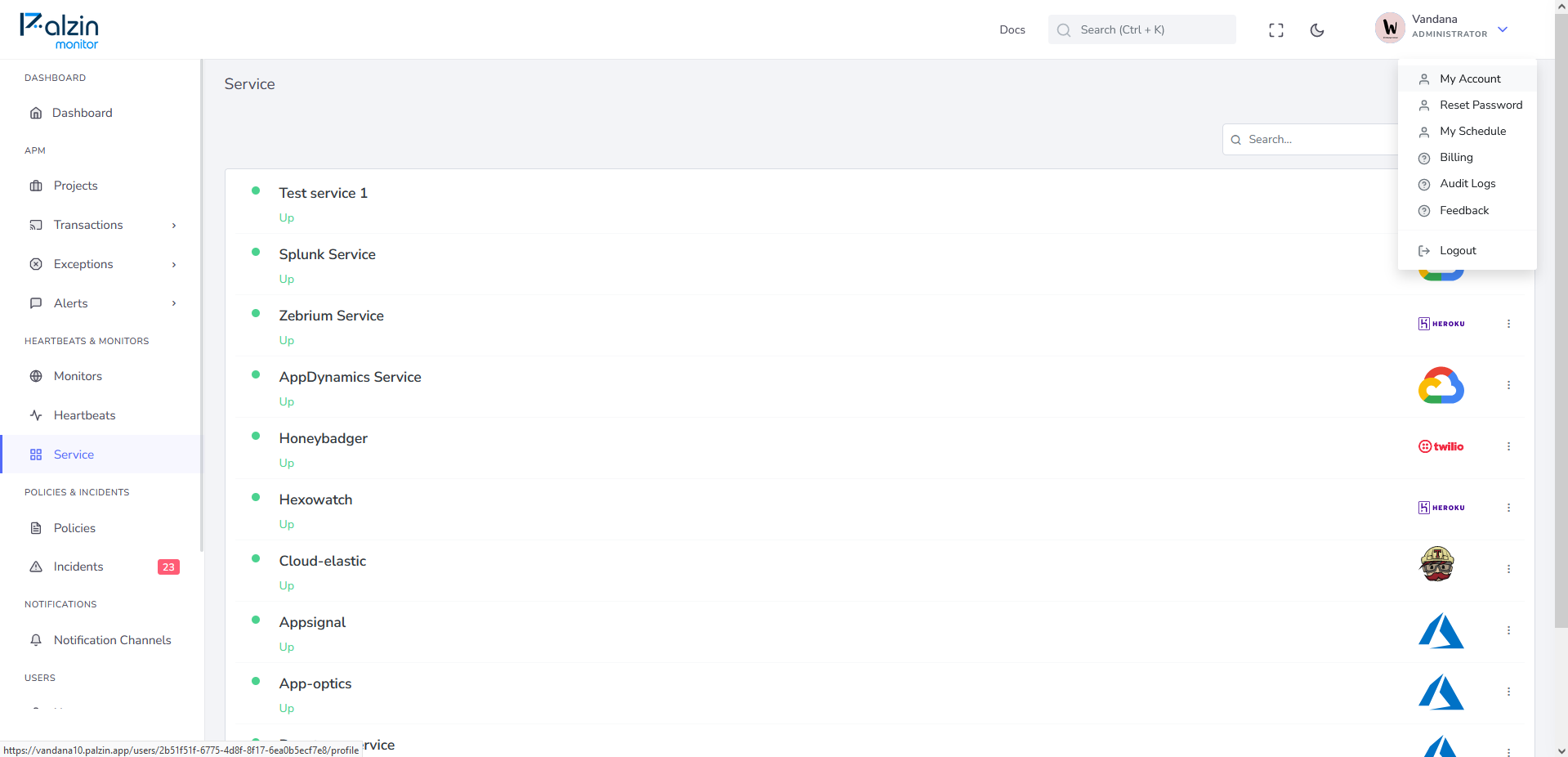Select the Service sidebar item
Image resolution: width=1568 pixels, height=757 pixels.
coord(101,455)
